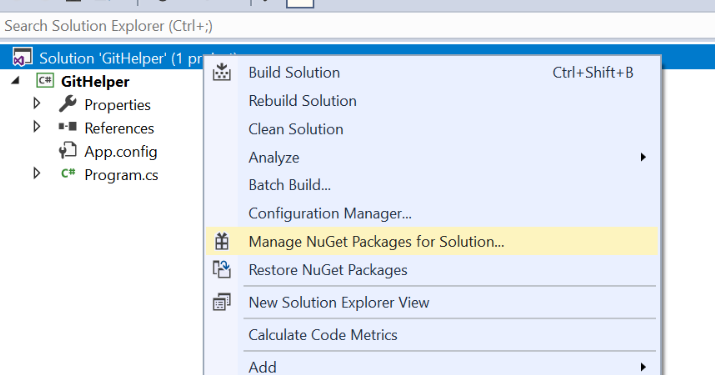Viewport: 715px width, 375px height.
Task: Click the Manage NuGet Packages gift icon
Action: coord(222,241)
